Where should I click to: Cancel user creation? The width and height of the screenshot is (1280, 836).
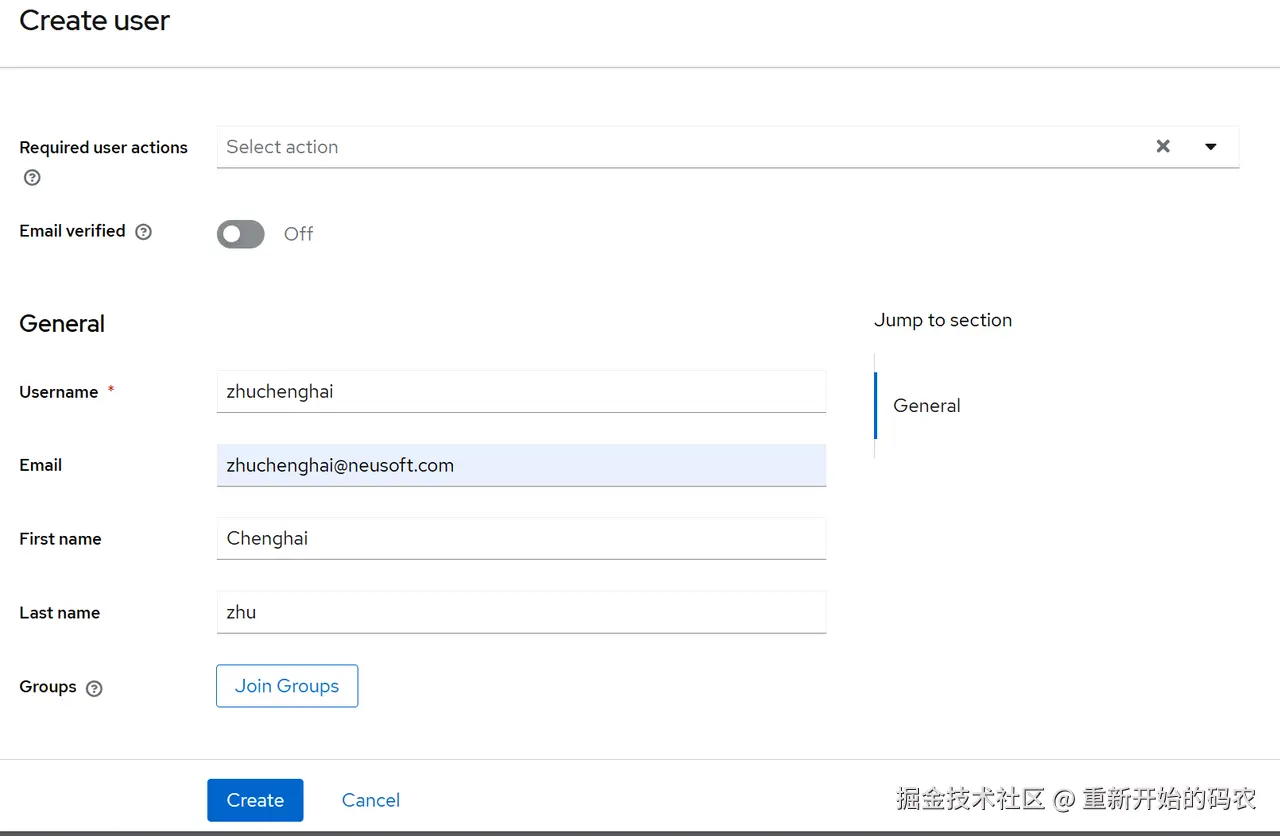tap(371, 800)
